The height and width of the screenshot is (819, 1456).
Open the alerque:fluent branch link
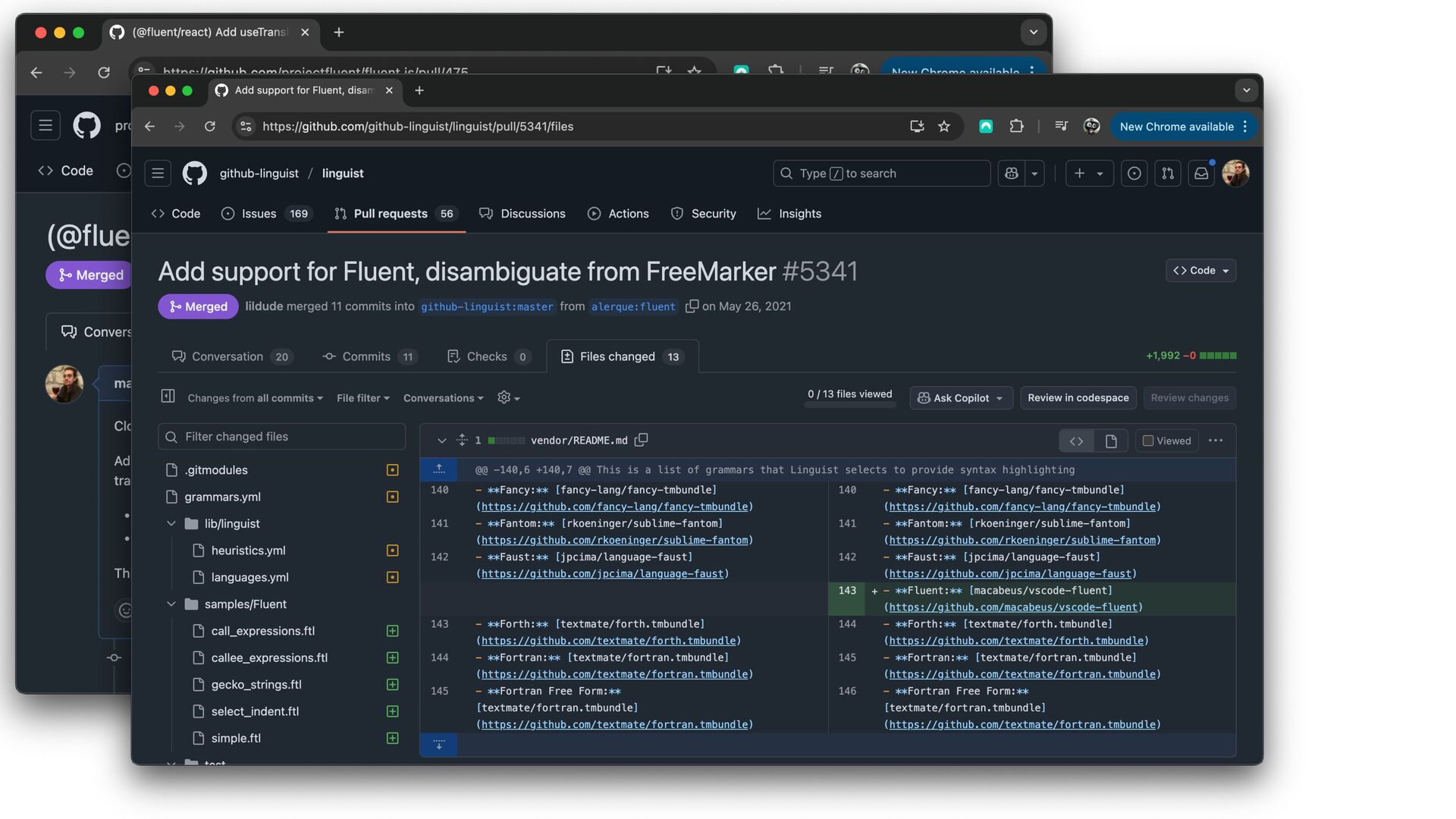[633, 307]
